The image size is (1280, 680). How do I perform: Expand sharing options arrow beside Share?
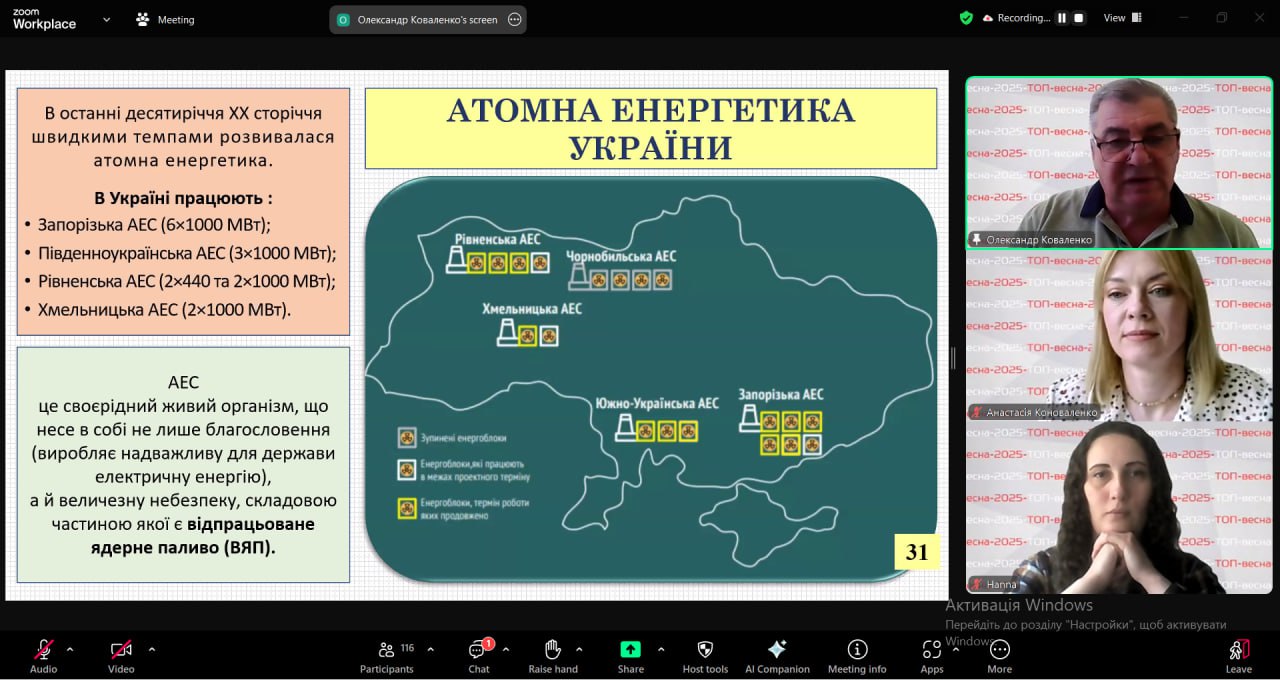coord(661,649)
